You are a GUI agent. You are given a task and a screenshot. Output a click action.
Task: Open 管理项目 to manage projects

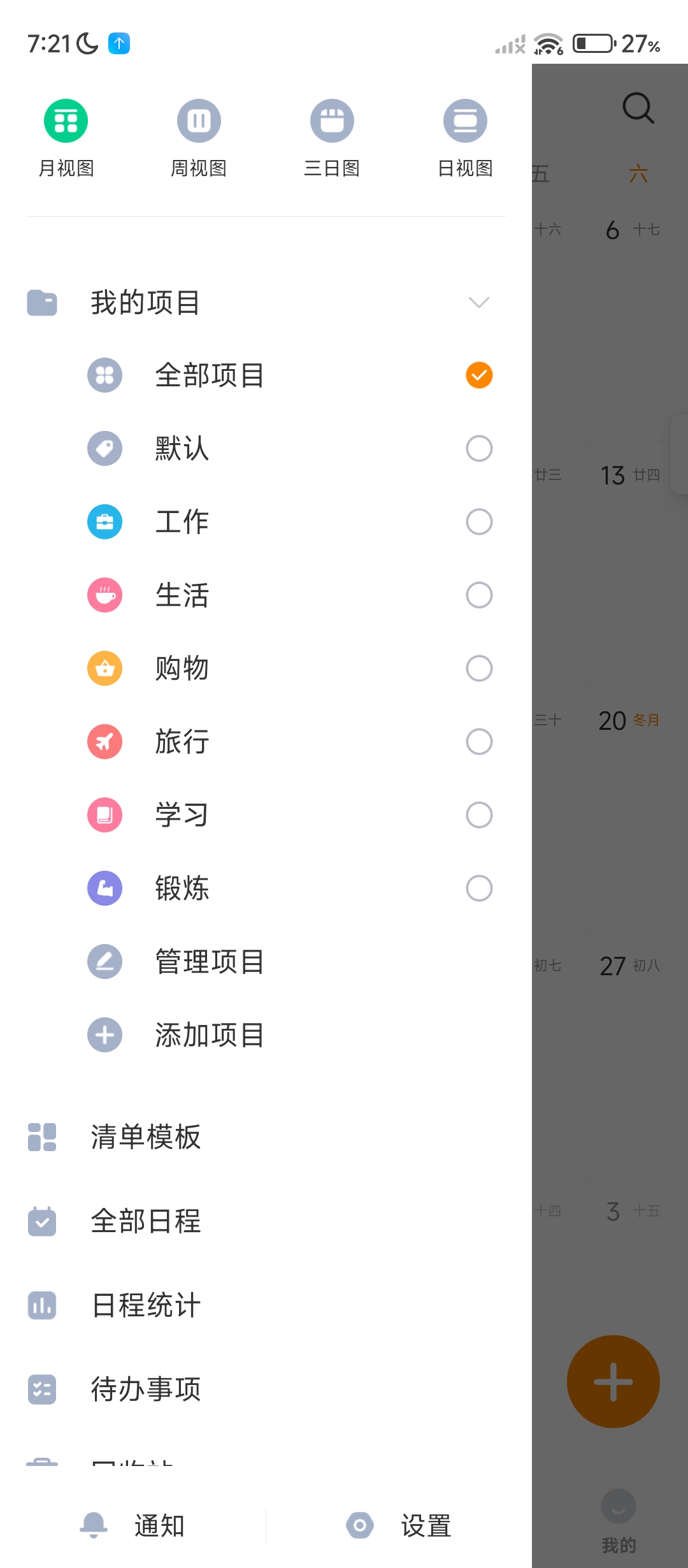point(209,962)
